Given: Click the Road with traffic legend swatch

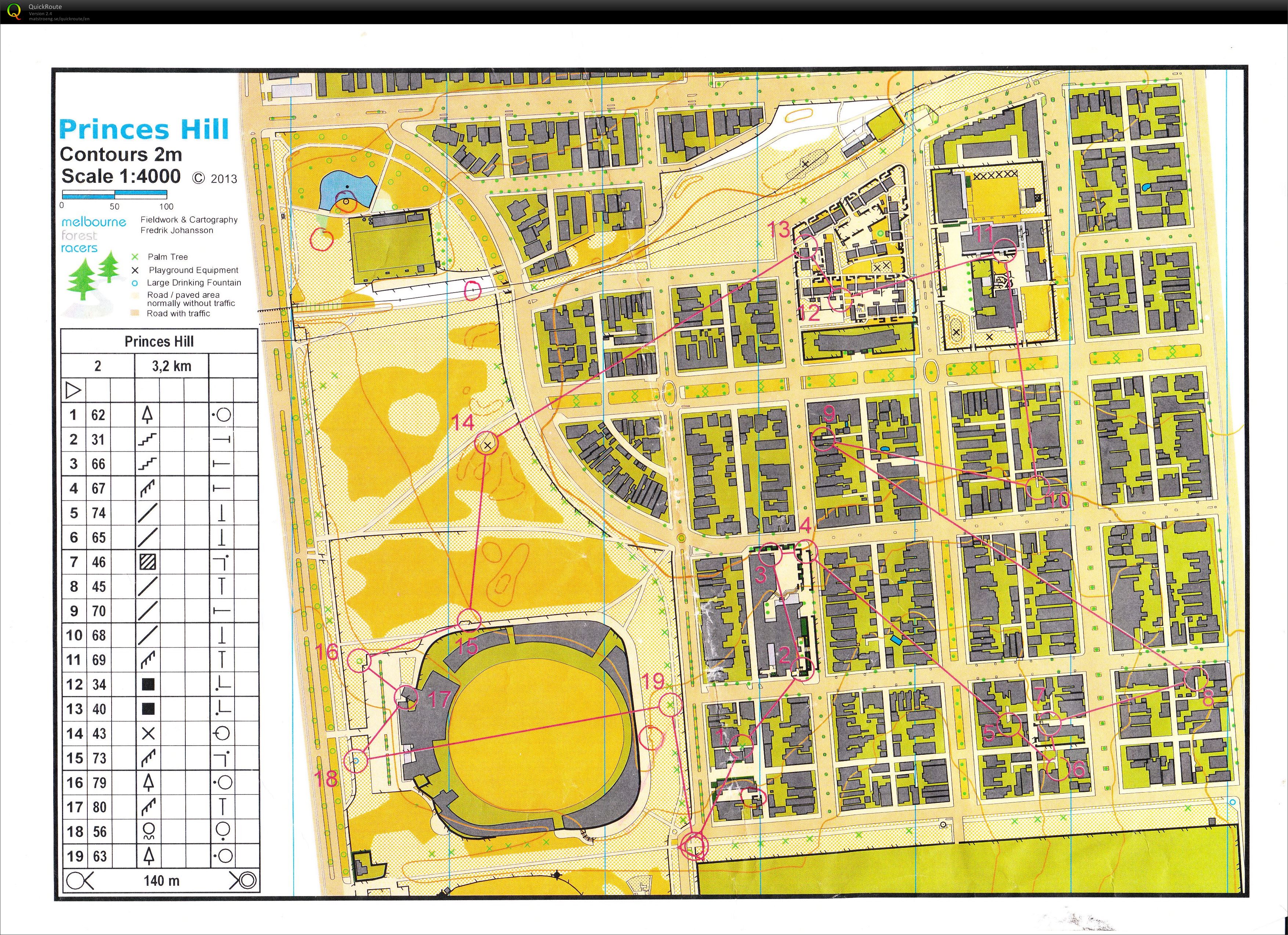Looking at the screenshot, I should coord(135,314).
